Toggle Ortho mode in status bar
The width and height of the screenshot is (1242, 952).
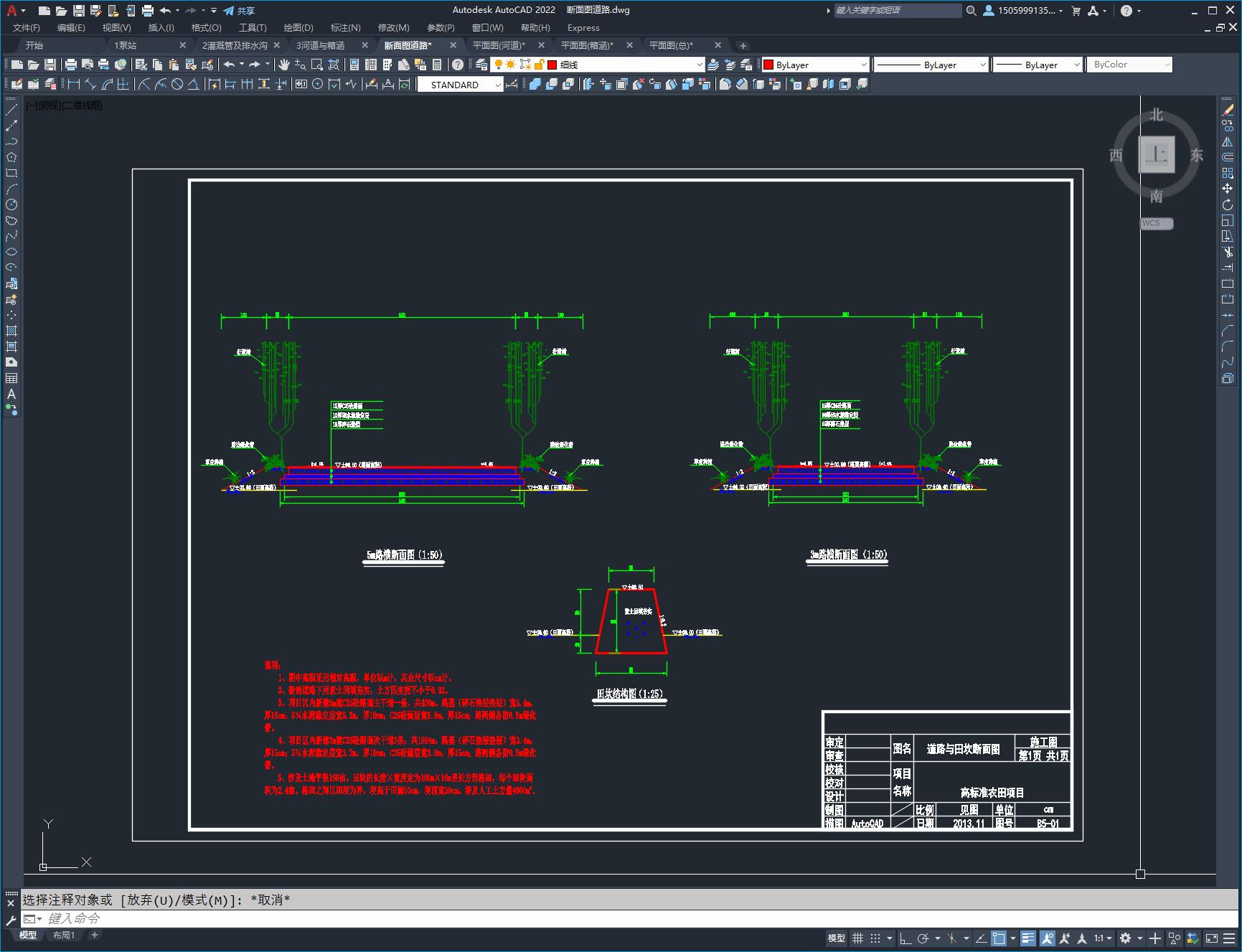[905, 938]
